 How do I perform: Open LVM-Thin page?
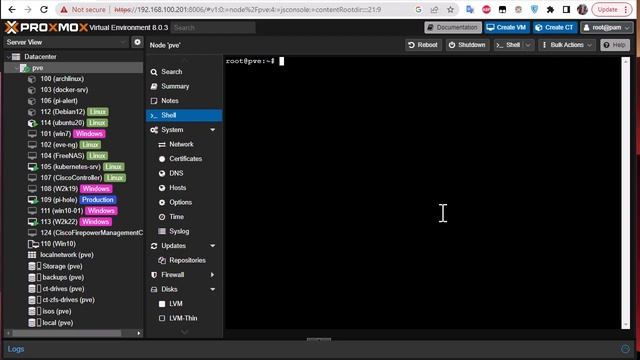click(184, 318)
